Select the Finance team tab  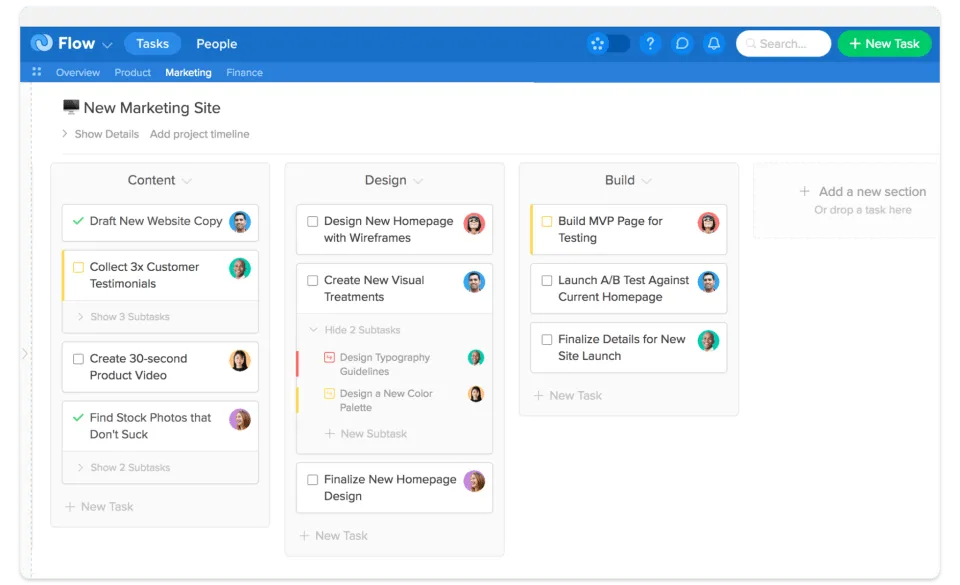[x=244, y=72]
